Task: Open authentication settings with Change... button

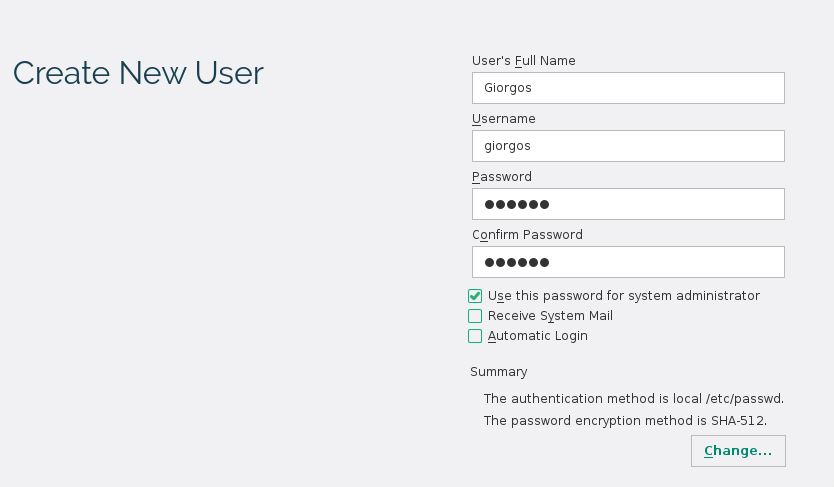Action: coord(738,451)
